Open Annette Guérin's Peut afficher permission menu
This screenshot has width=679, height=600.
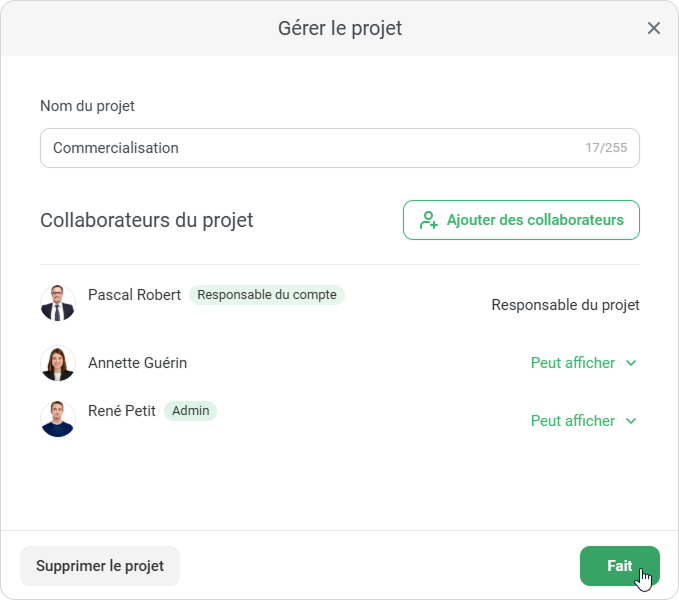tap(573, 363)
